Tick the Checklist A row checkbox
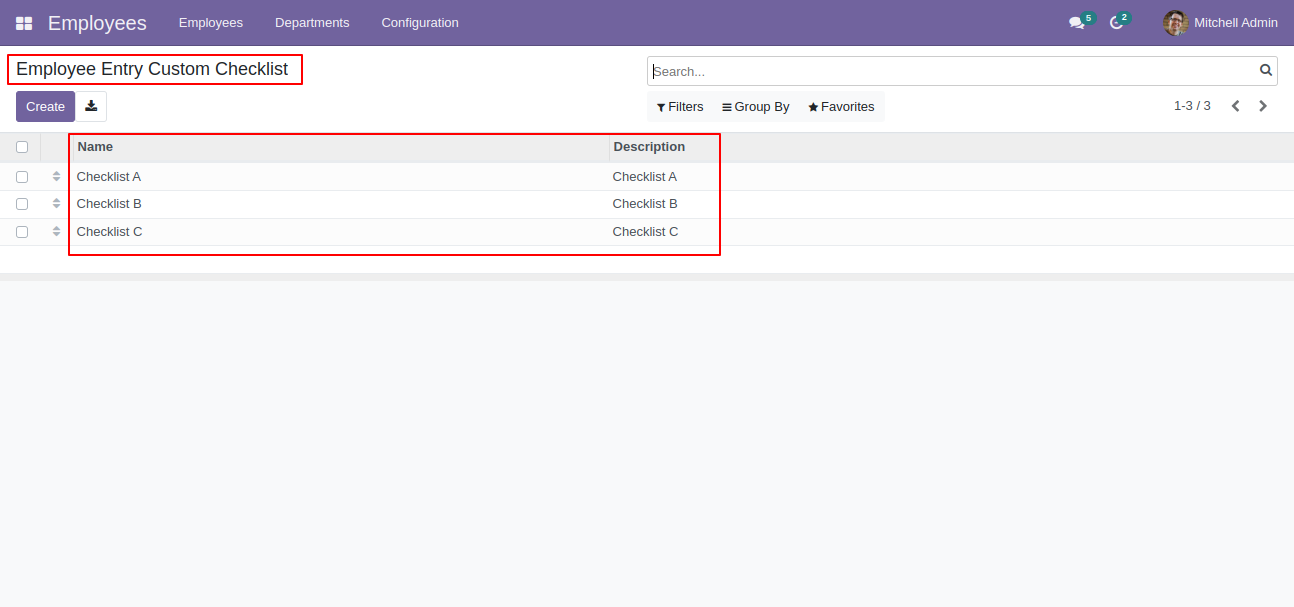The height and width of the screenshot is (607, 1294). [22, 176]
